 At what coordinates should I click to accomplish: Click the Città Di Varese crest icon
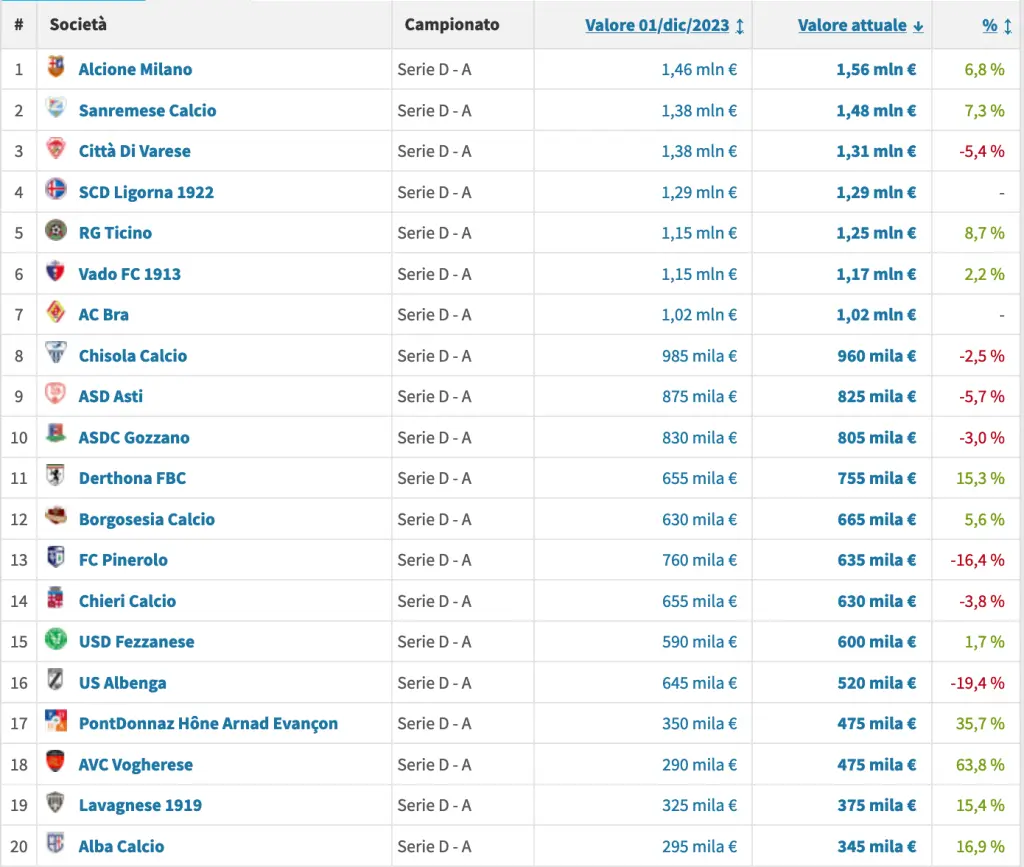click(56, 150)
